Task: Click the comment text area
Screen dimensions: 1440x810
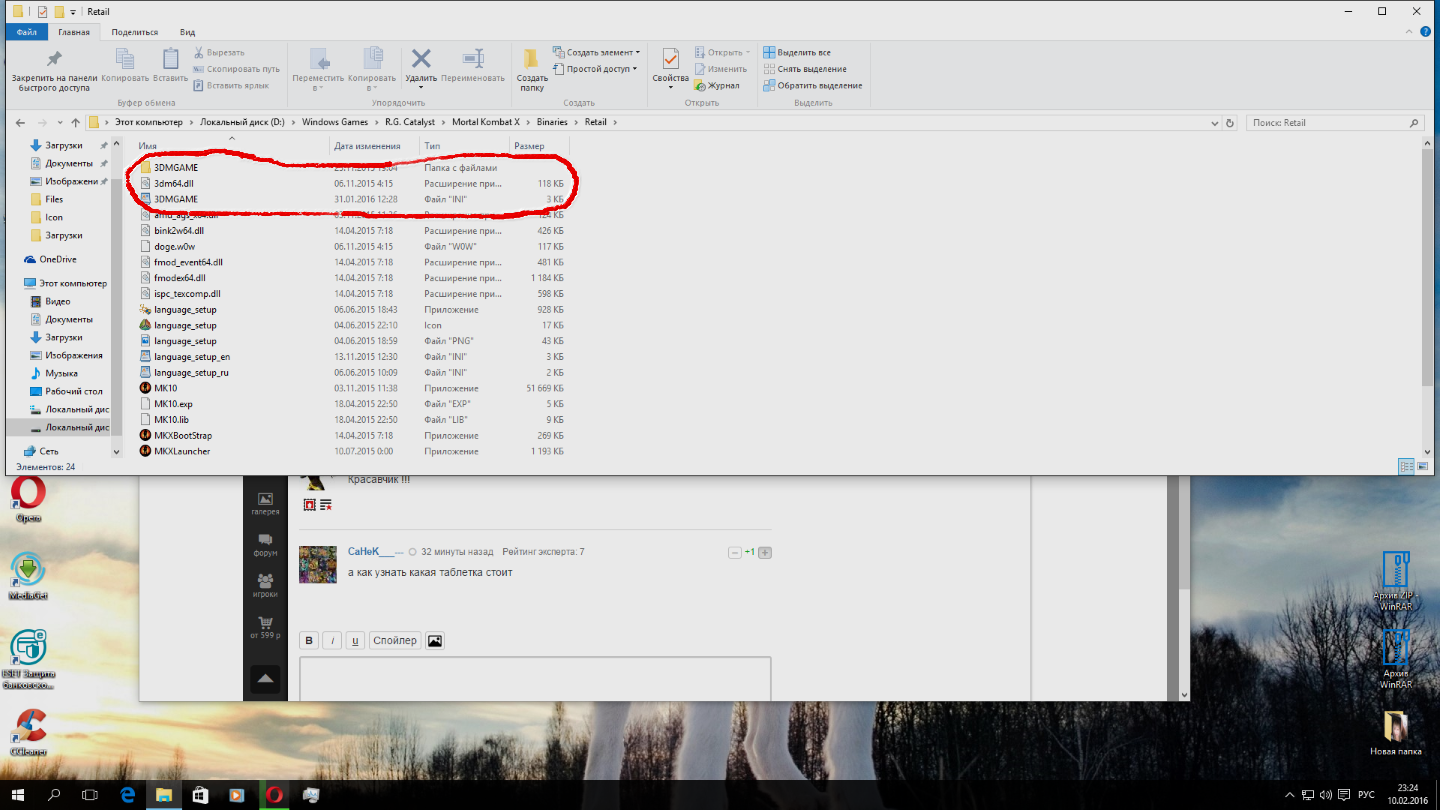Action: [535, 678]
